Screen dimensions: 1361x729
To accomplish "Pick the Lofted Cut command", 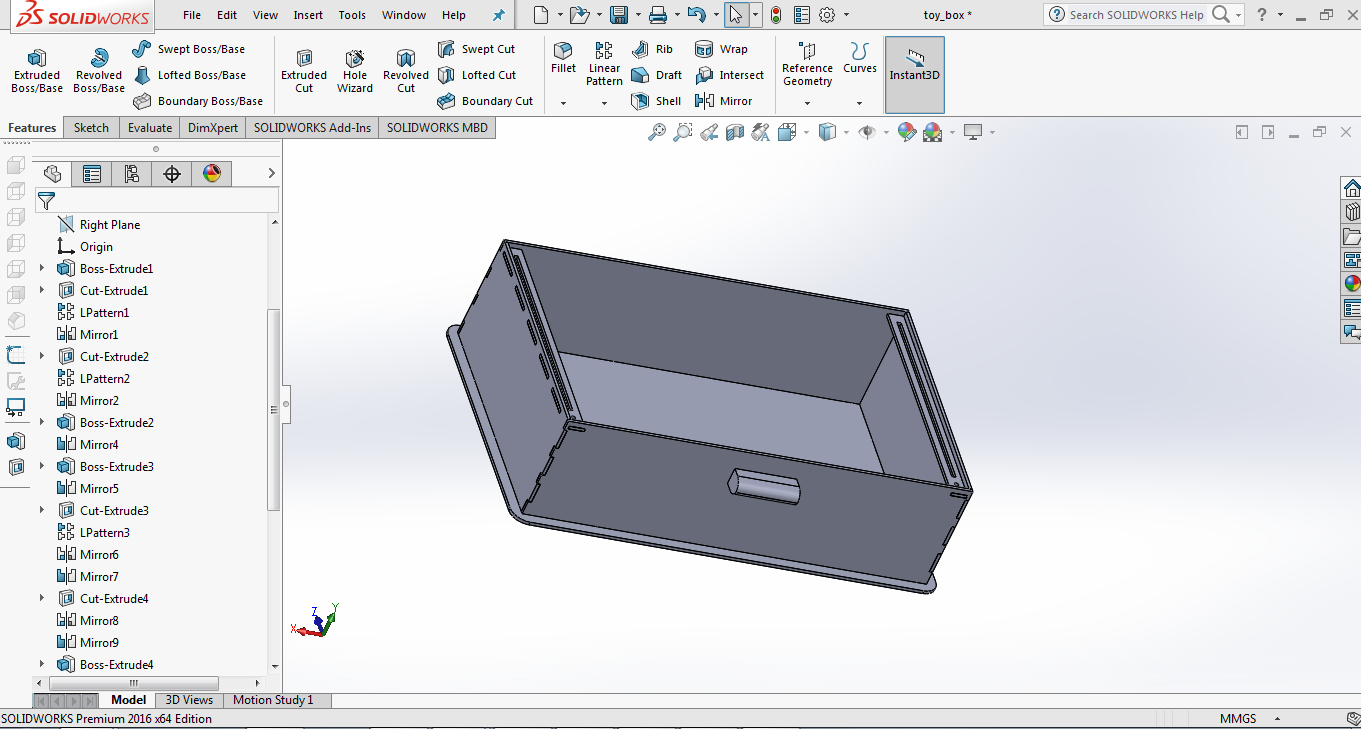I will (477, 75).
